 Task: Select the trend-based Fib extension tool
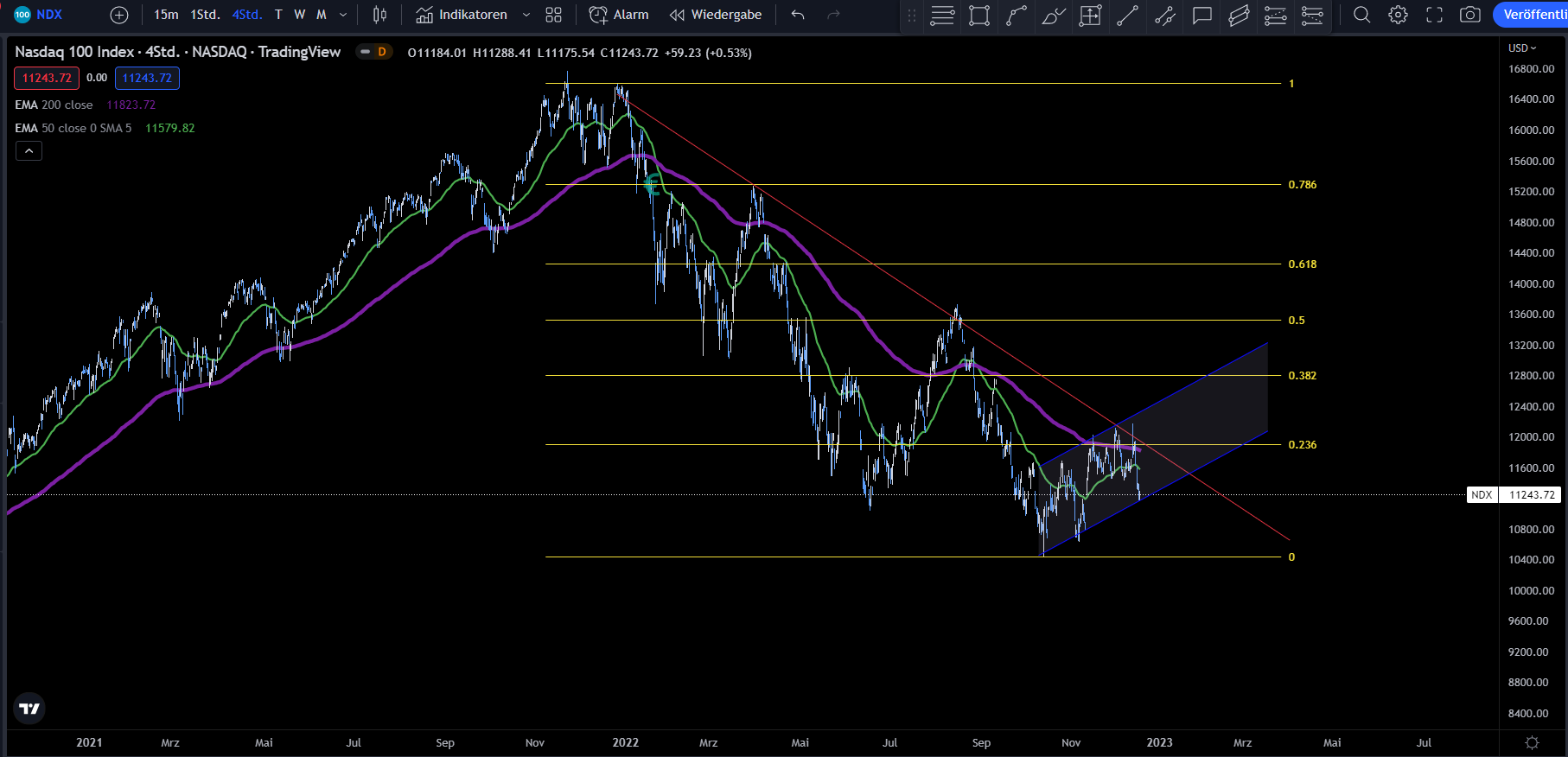[x=1276, y=15]
